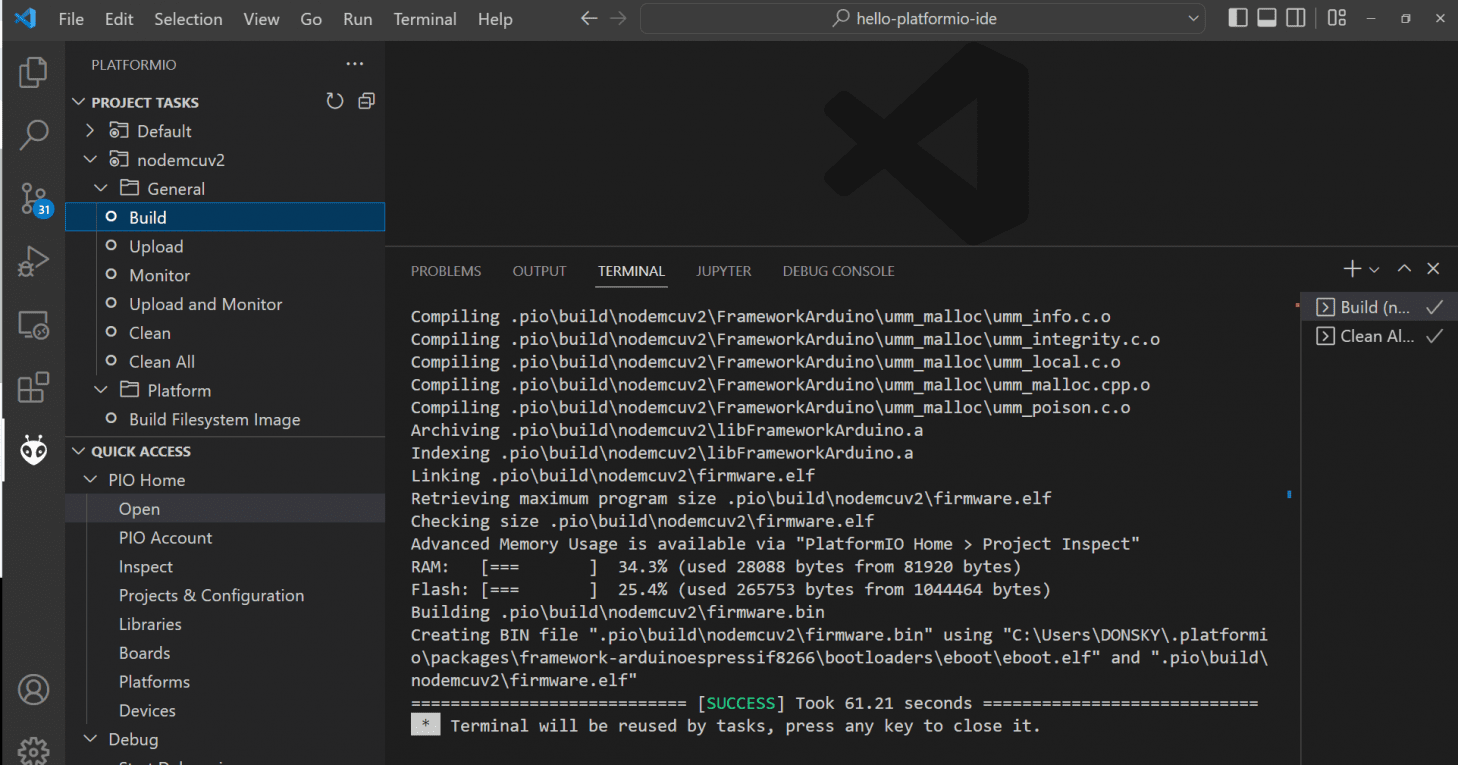The image size is (1458, 765).
Task: Click the terminal scrollbar marker
Action: (x=1289, y=494)
